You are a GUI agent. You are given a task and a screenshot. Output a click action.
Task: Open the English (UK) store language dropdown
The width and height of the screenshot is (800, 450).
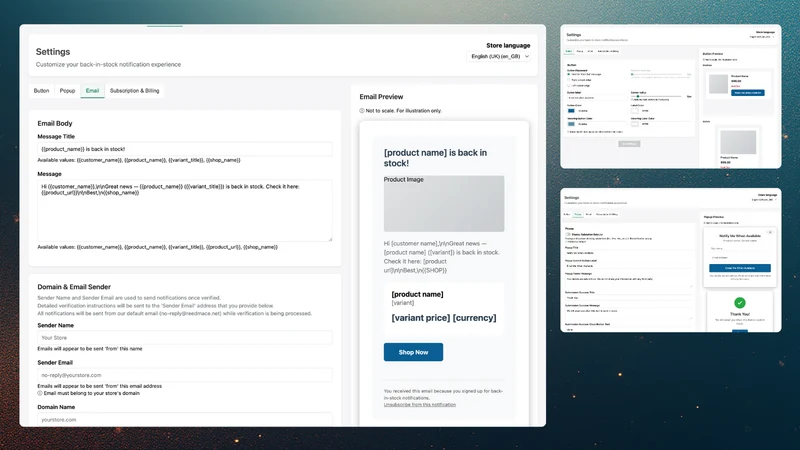pyautogui.click(x=499, y=56)
